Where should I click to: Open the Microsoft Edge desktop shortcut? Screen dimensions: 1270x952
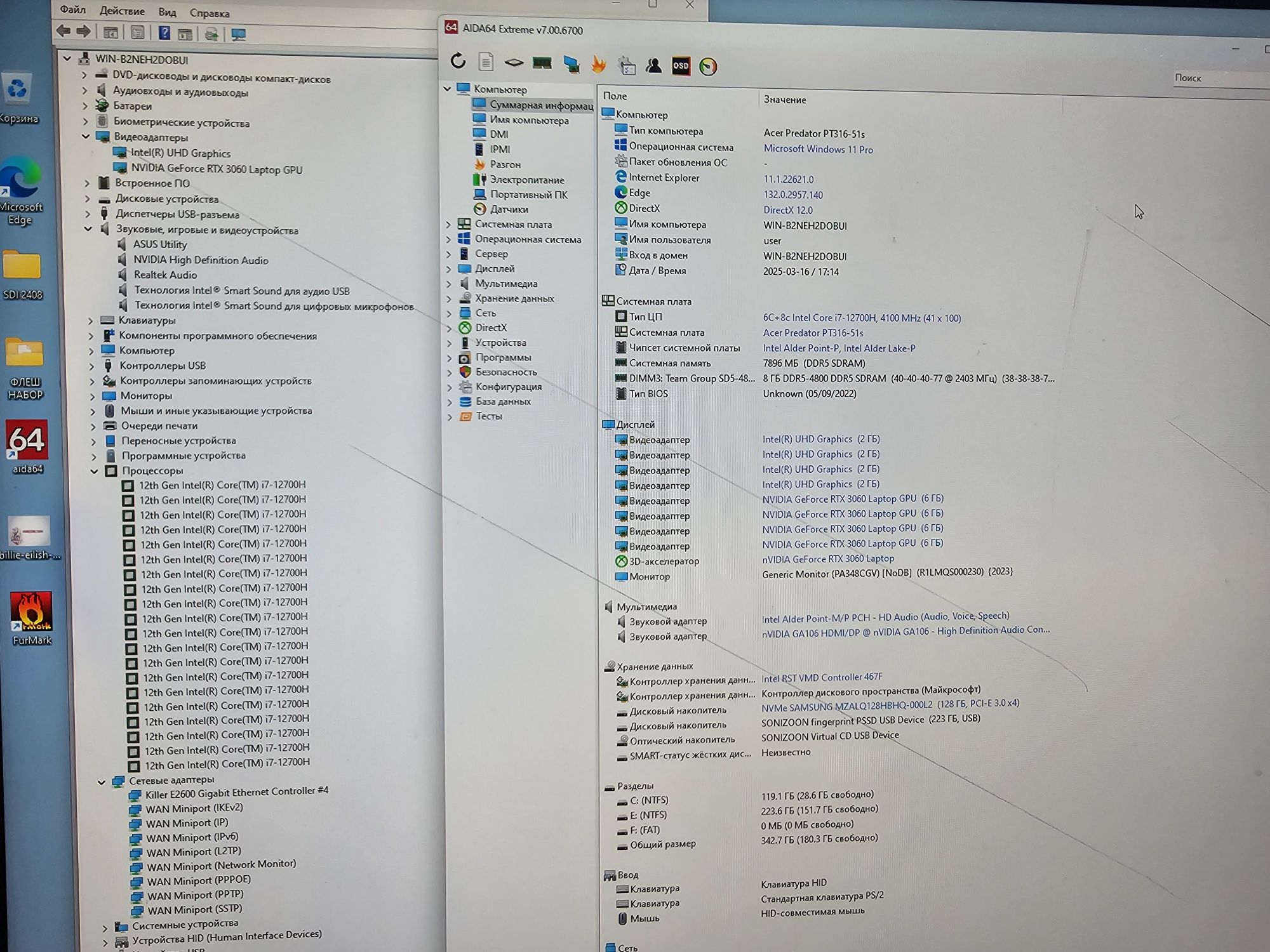click(x=21, y=192)
